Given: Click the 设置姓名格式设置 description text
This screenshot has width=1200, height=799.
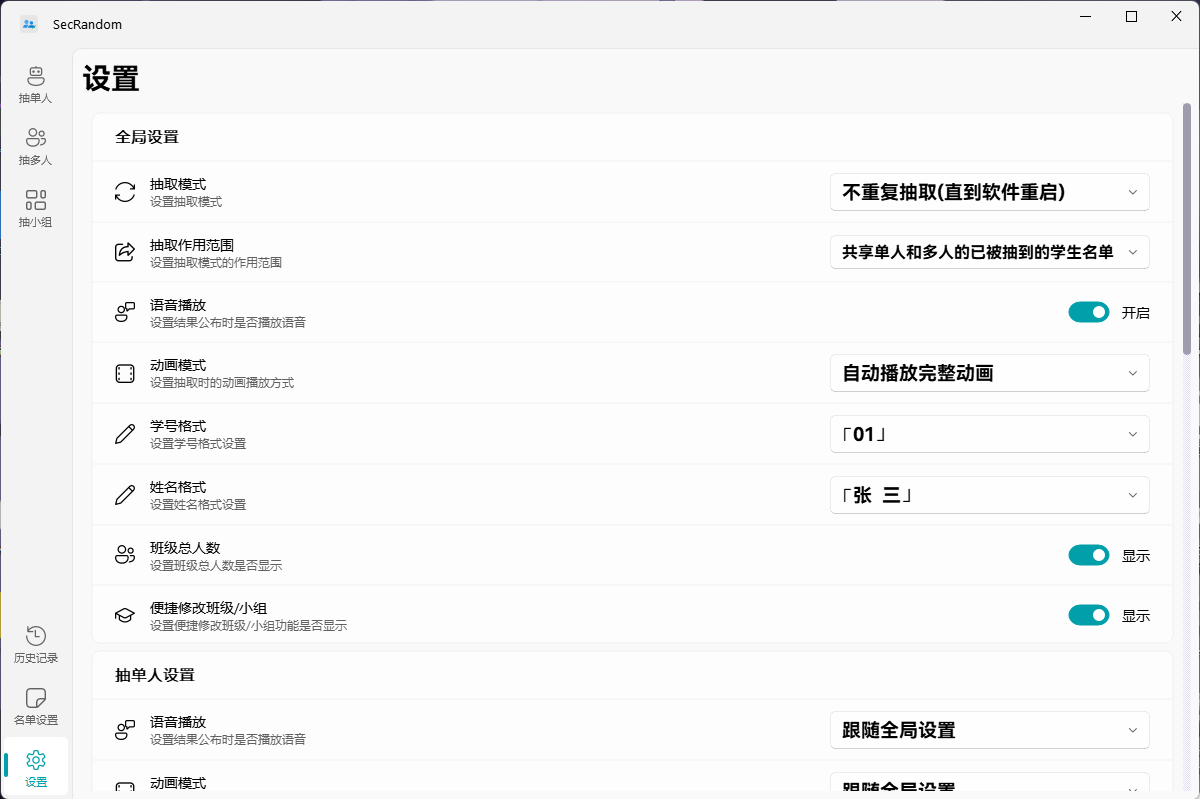Looking at the screenshot, I should tap(198, 505).
